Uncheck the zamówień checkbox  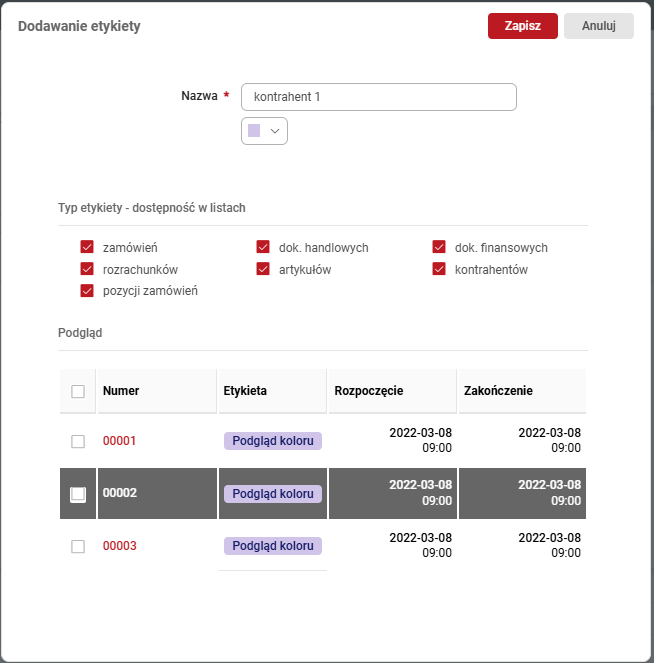(87, 247)
